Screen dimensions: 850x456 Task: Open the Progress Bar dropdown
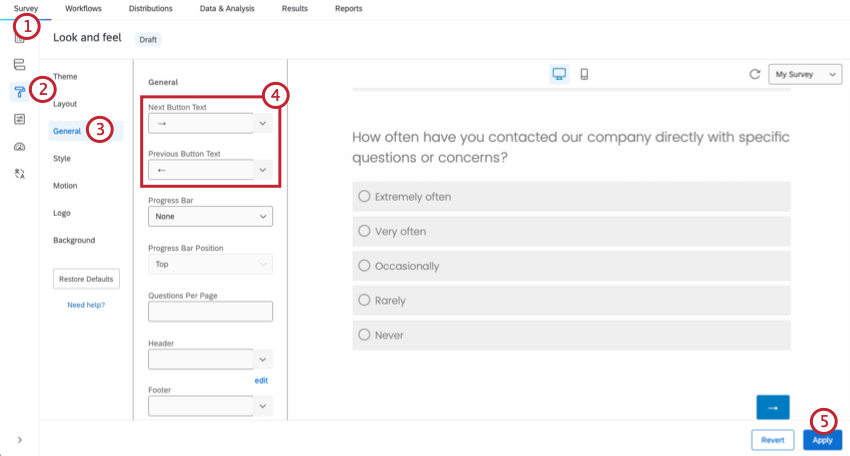210,216
